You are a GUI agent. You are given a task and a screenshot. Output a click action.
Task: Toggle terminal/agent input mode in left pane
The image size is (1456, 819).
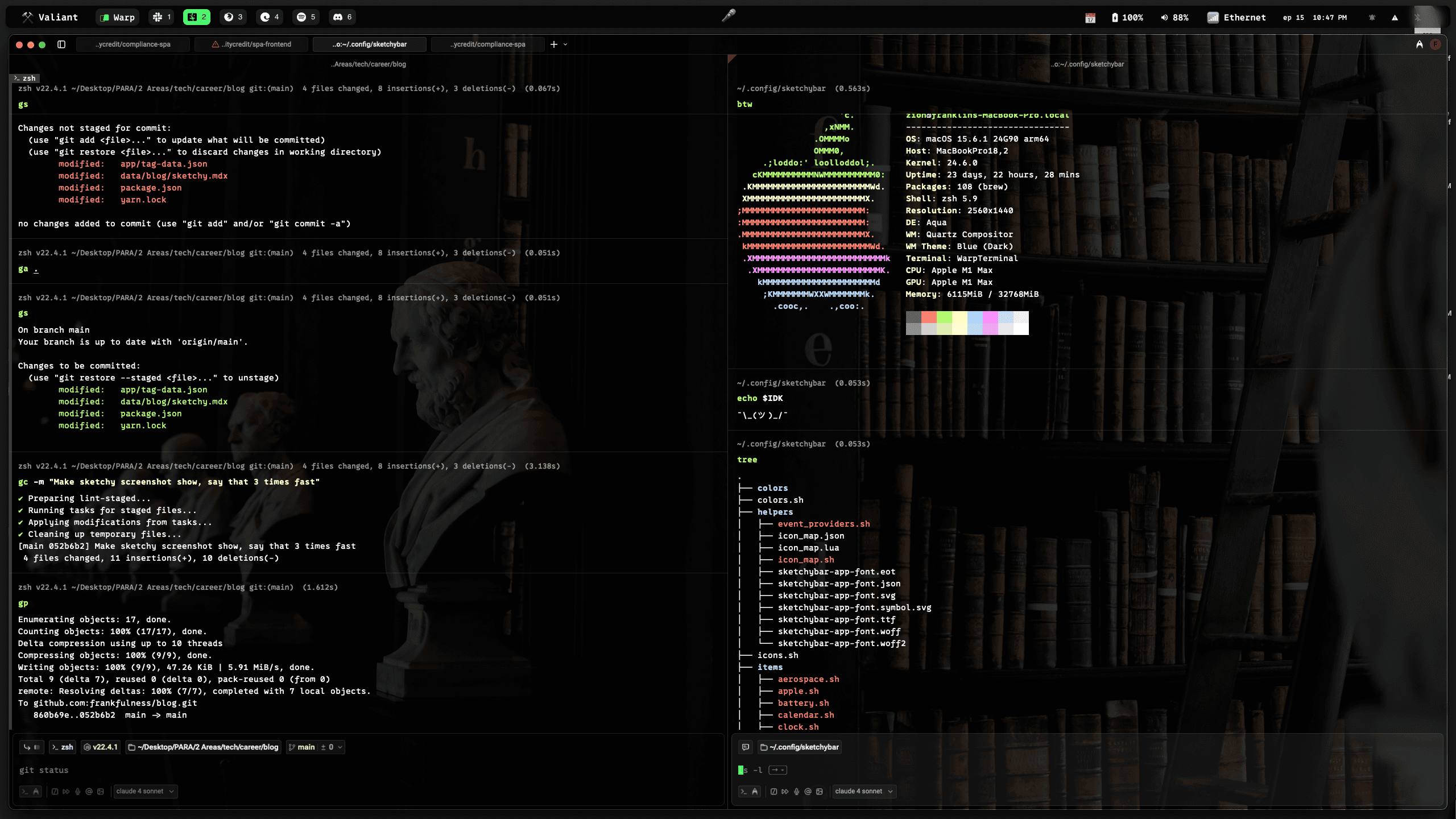pyautogui.click(x=30, y=791)
